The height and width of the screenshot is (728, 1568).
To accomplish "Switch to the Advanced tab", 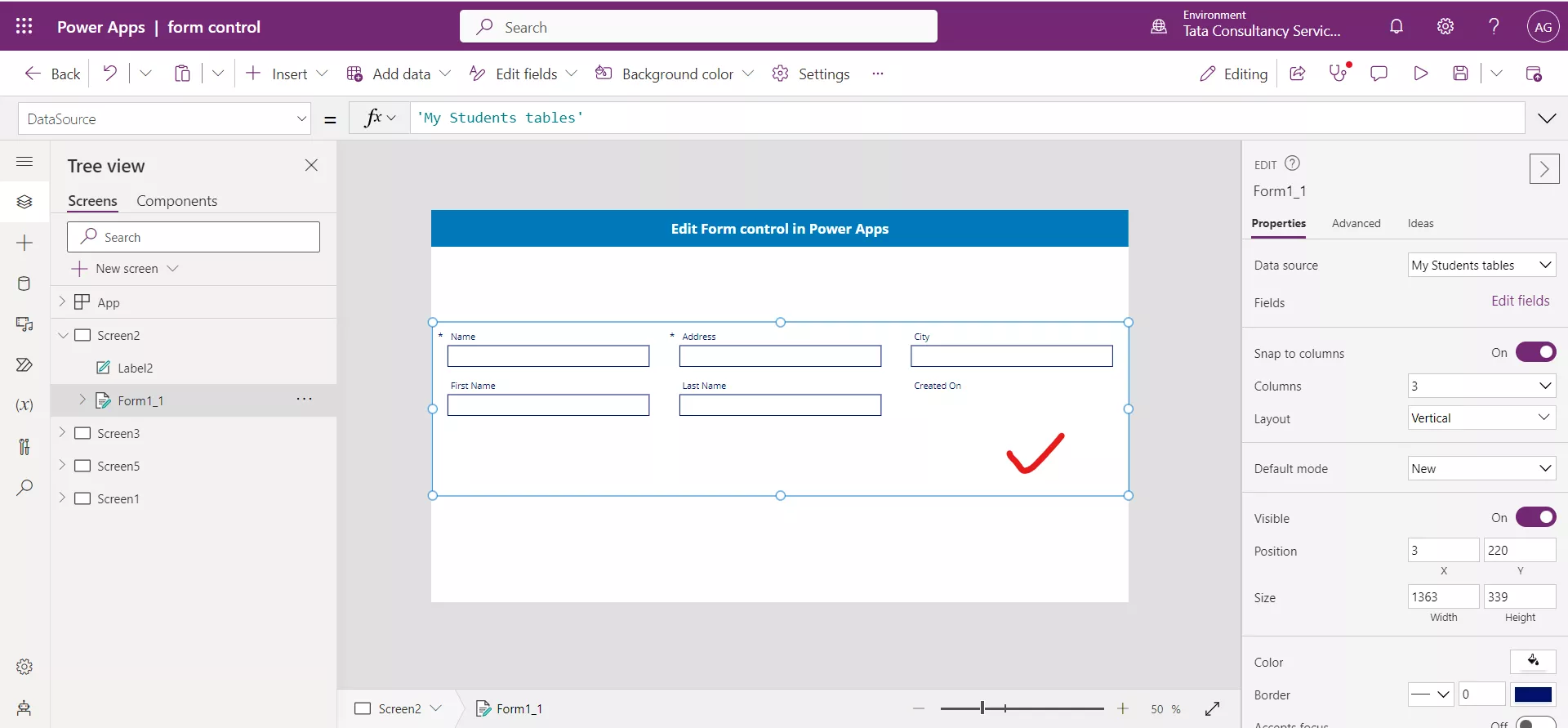I will coord(1356,223).
